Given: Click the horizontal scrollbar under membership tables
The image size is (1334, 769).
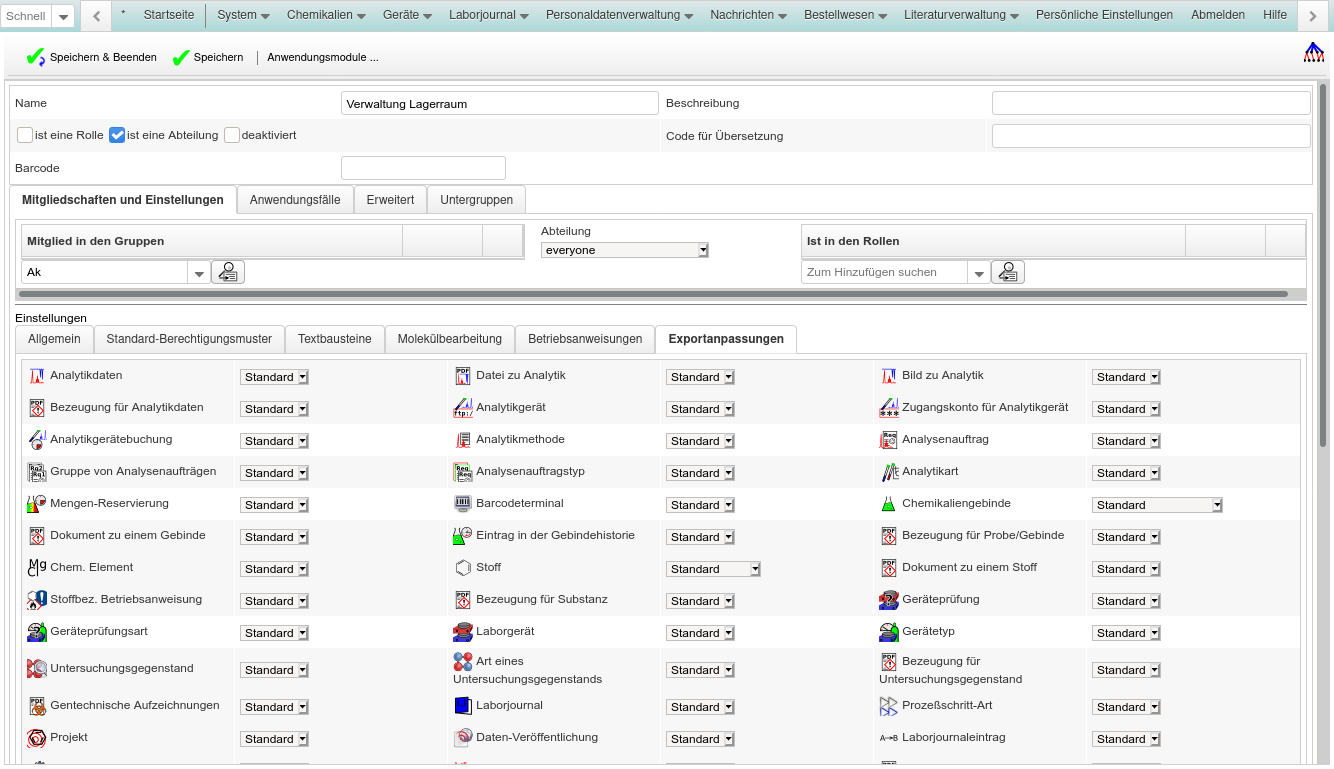Looking at the screenshot, I should click(654, 294).
